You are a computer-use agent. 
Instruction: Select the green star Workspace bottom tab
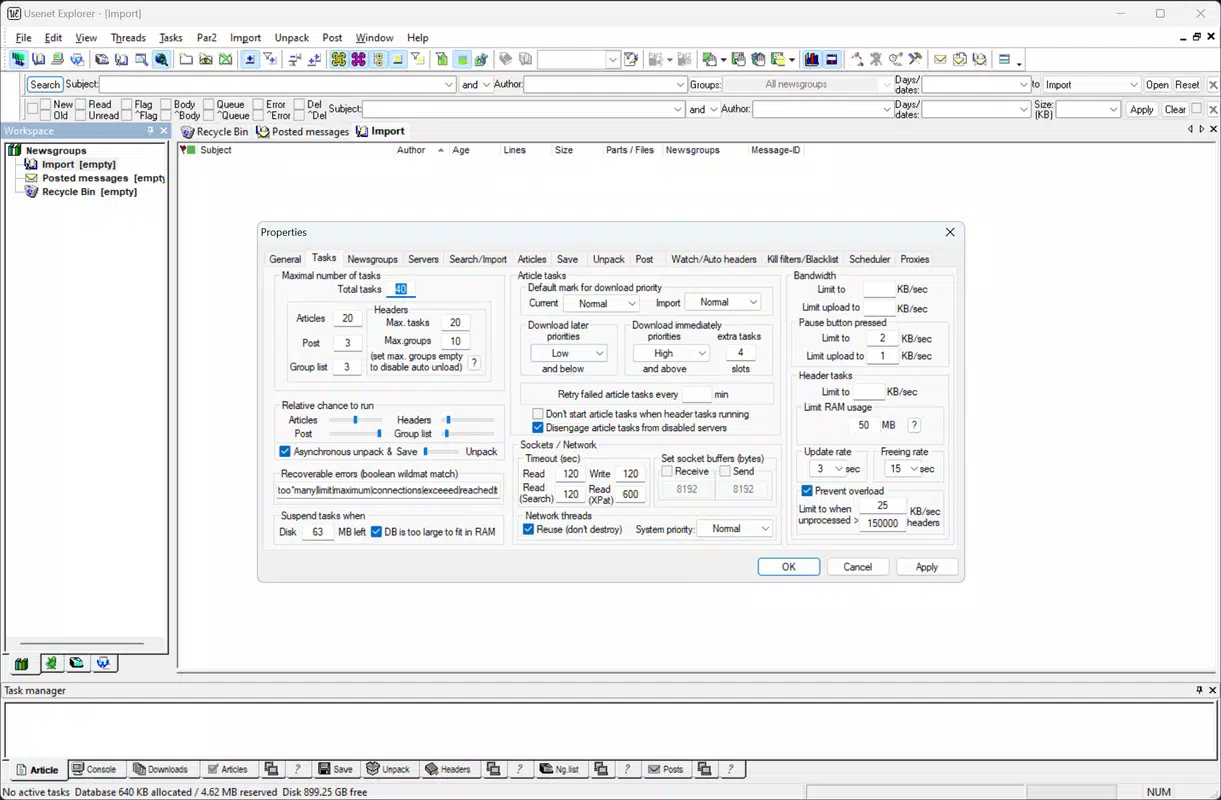pyautogui.click(x=50, y=663)
